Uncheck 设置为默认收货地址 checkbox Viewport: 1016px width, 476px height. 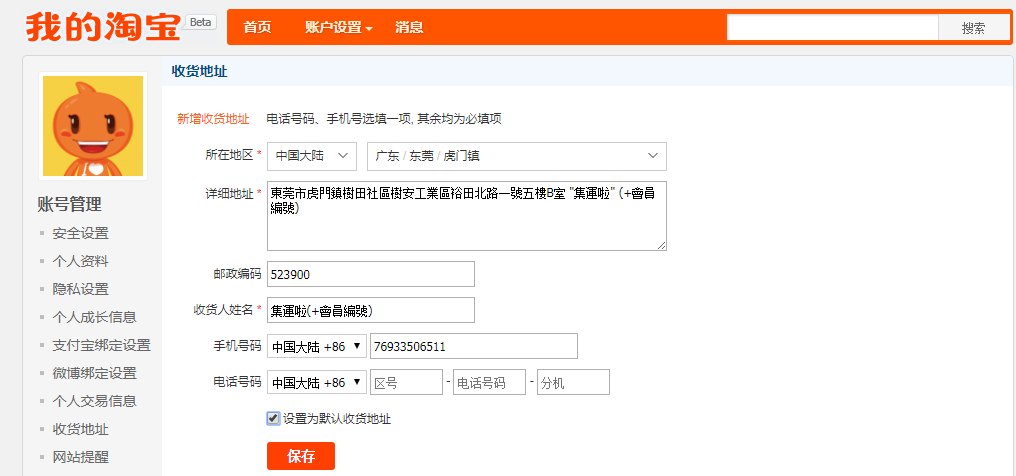click(273, 418)
